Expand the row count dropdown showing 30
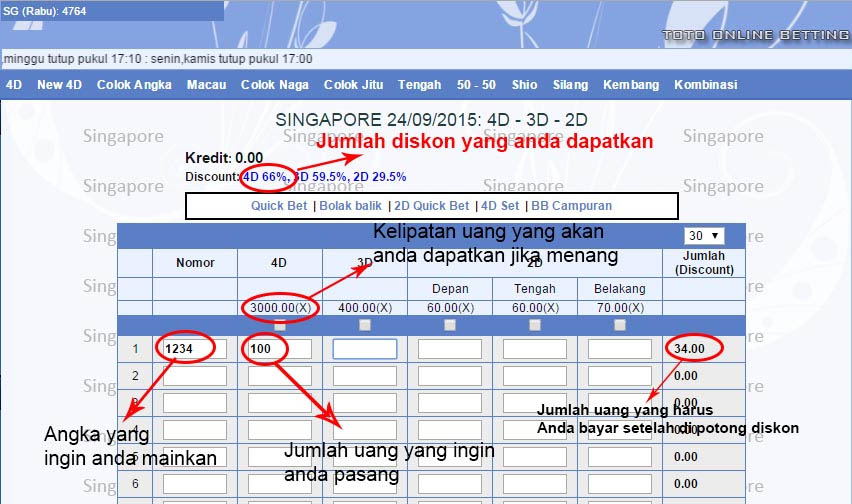The height and width of the screenshot is (504, 852). point(704,236)
